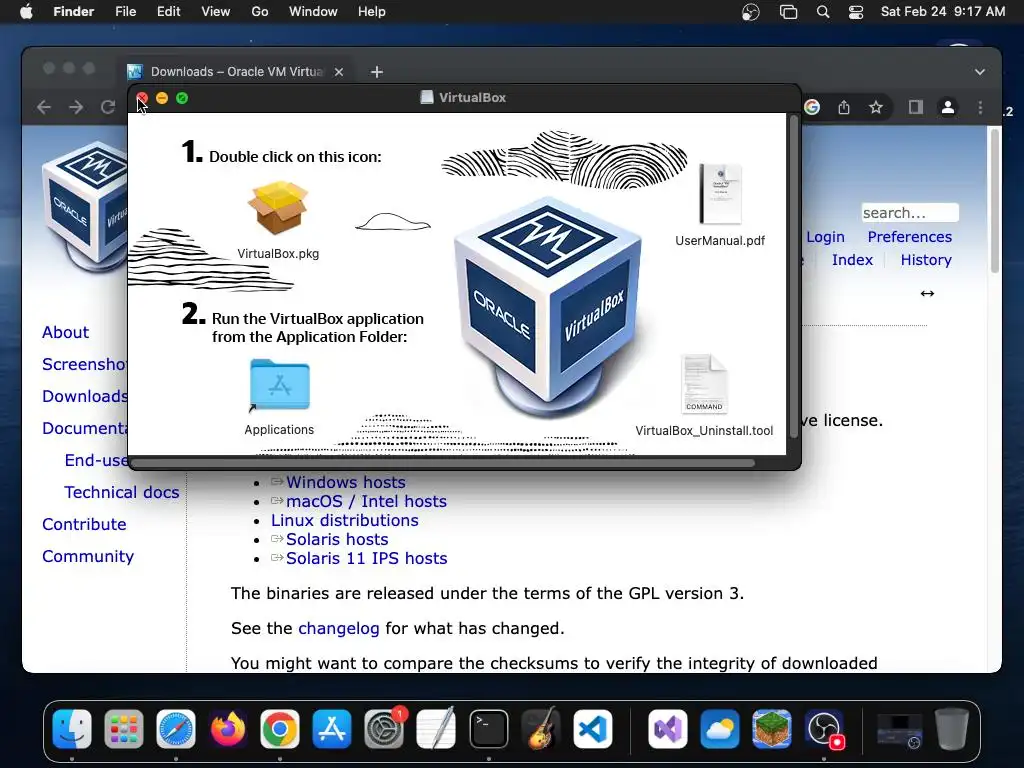The height and width of the screenshot is (768, 1024).
Task: Click the Windows hosts download link
Action: point(345,482)
